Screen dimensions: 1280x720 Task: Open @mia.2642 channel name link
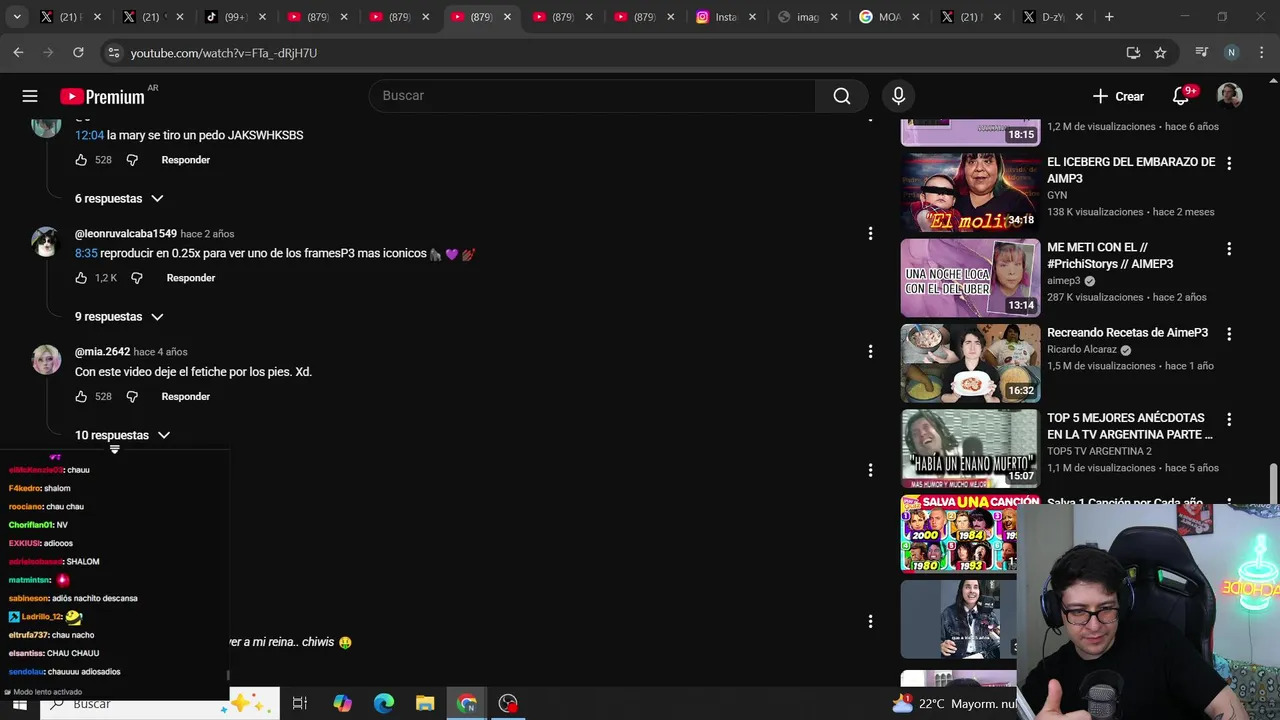(102, 352)
